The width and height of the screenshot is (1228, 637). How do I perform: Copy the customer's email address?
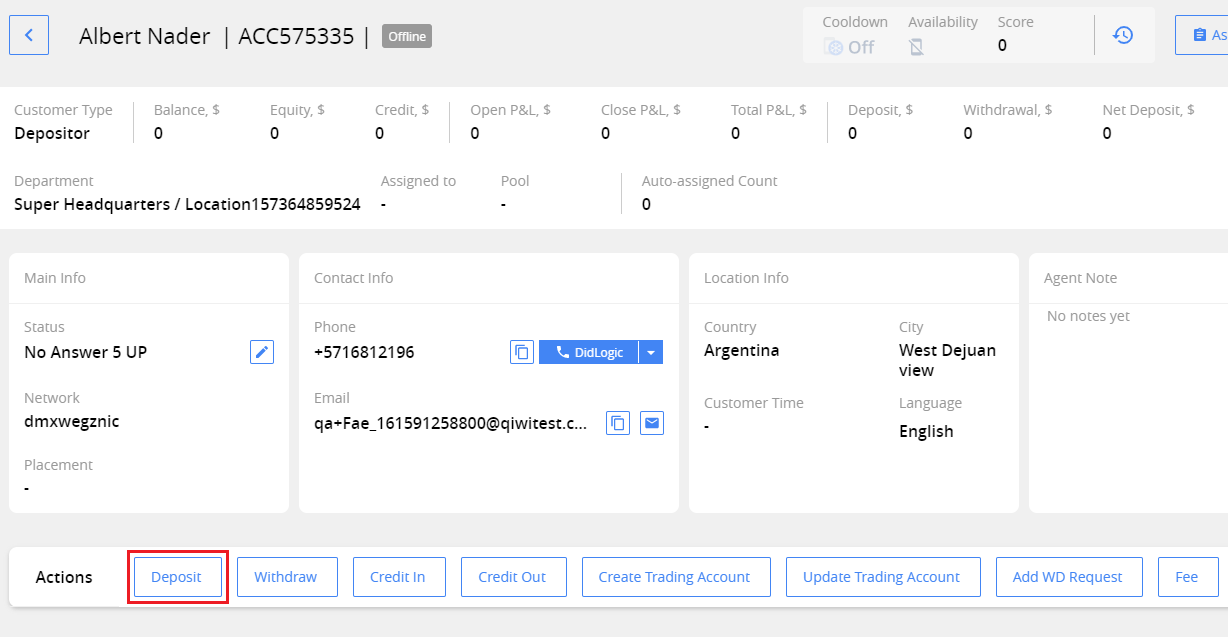(617, 423)
